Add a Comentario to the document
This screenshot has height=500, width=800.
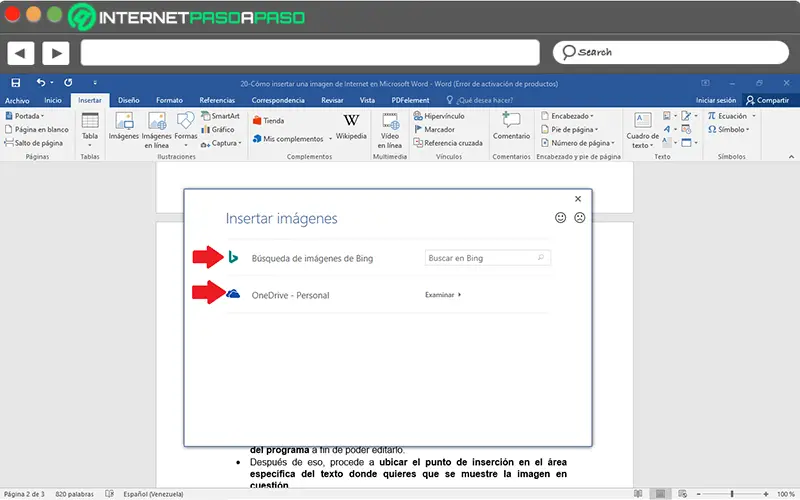tap(511, 126)
